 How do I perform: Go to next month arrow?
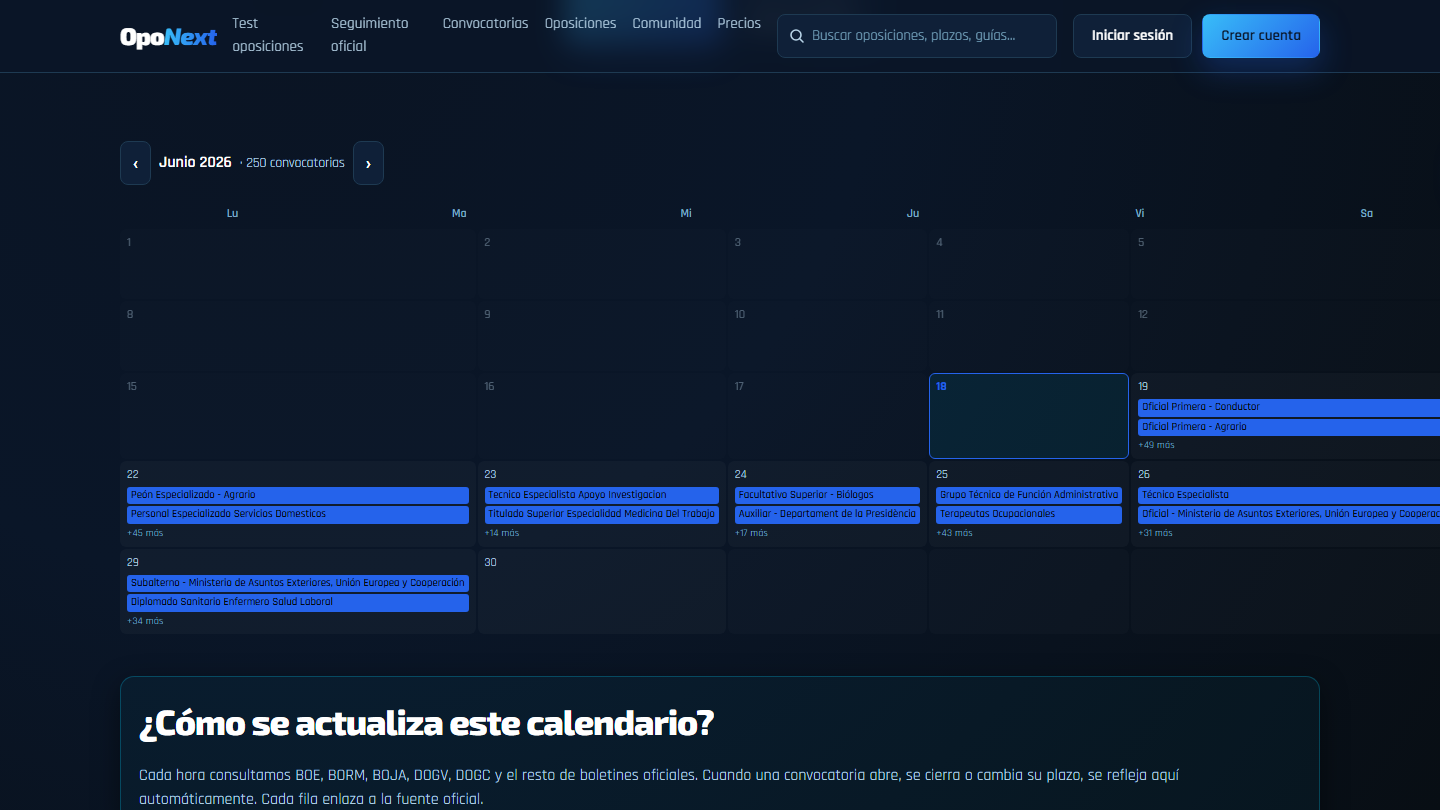pos(368,163)
